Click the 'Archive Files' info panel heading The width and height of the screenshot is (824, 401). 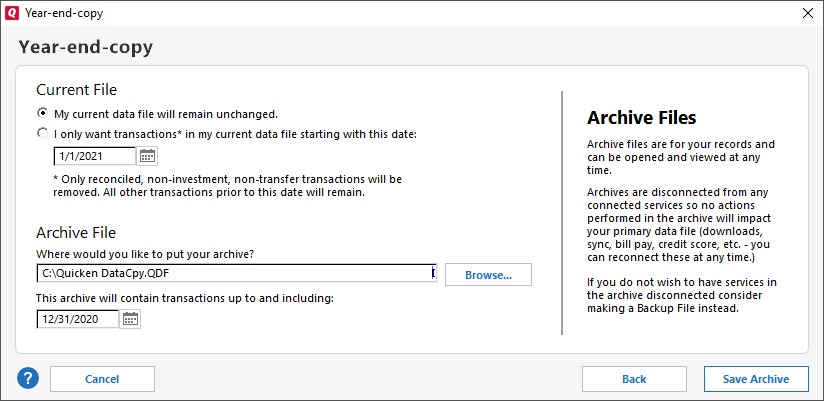[641, 118]
